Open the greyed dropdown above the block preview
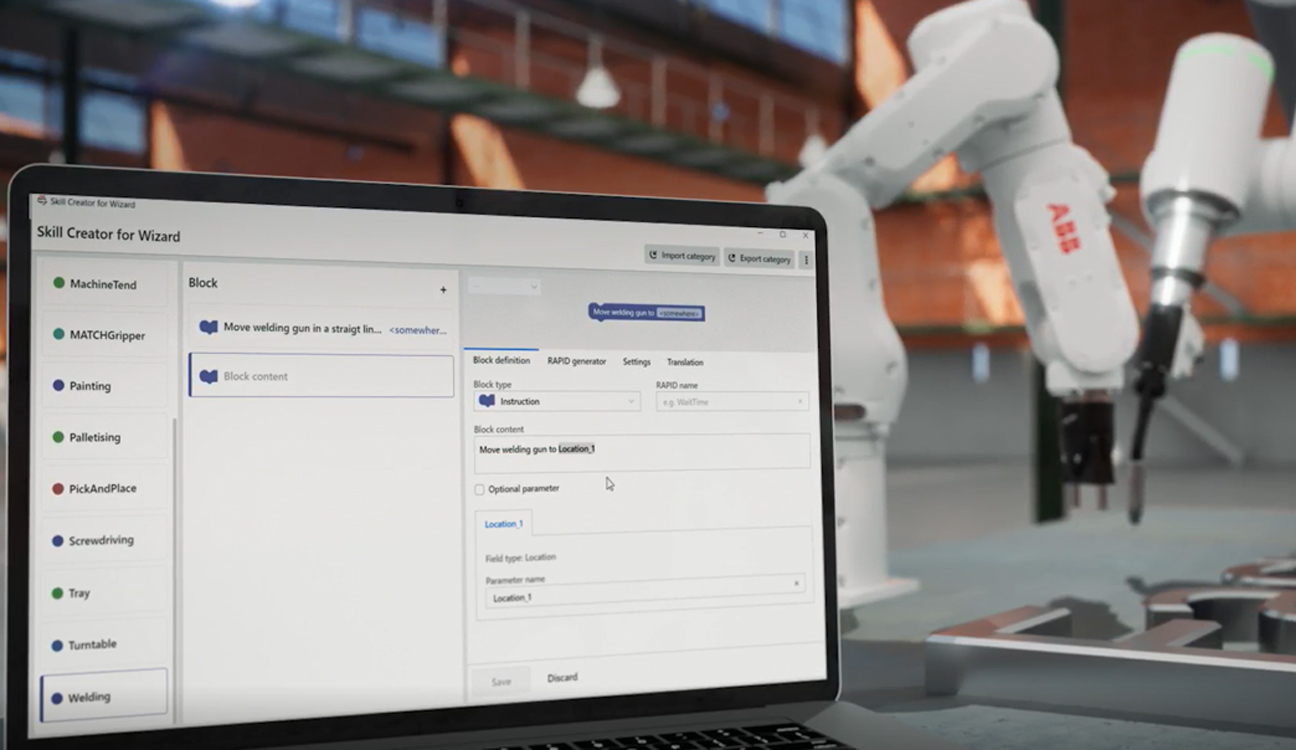The image size is (1296, 750). click(x=504, y=286)
